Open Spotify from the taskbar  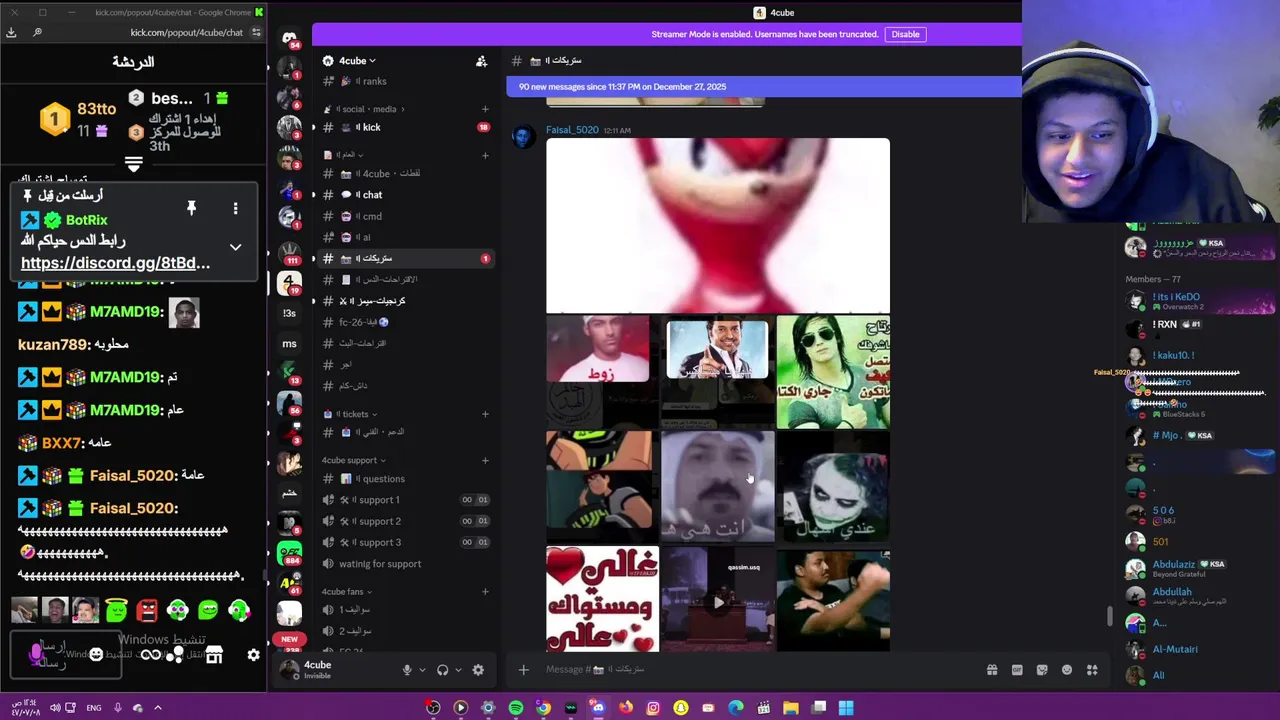coord(515,708)
